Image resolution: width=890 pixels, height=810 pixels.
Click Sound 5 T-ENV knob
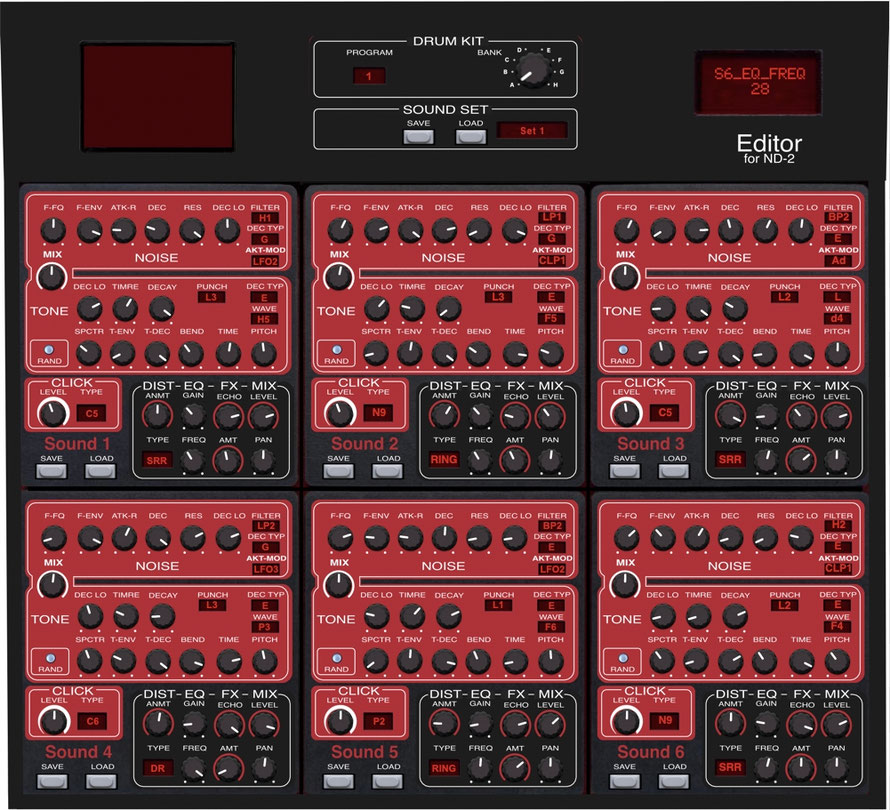coord(409,662)
